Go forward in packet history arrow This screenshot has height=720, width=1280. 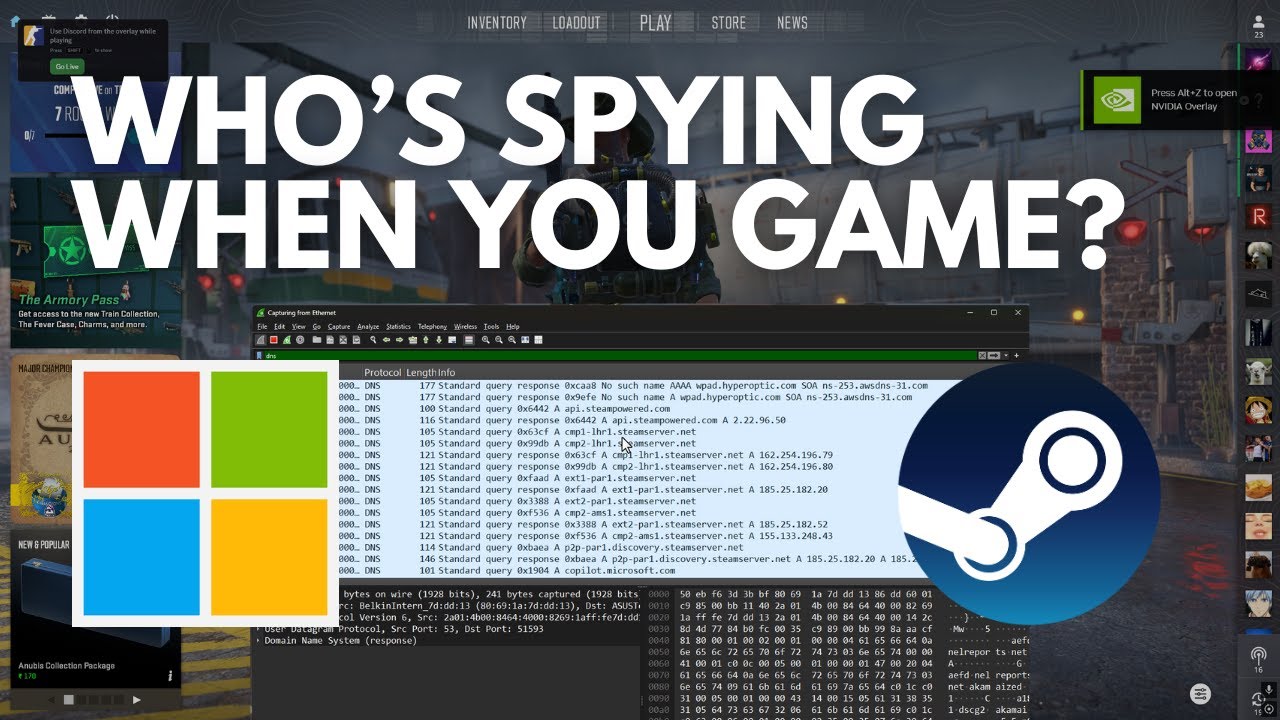pos(399,340)
